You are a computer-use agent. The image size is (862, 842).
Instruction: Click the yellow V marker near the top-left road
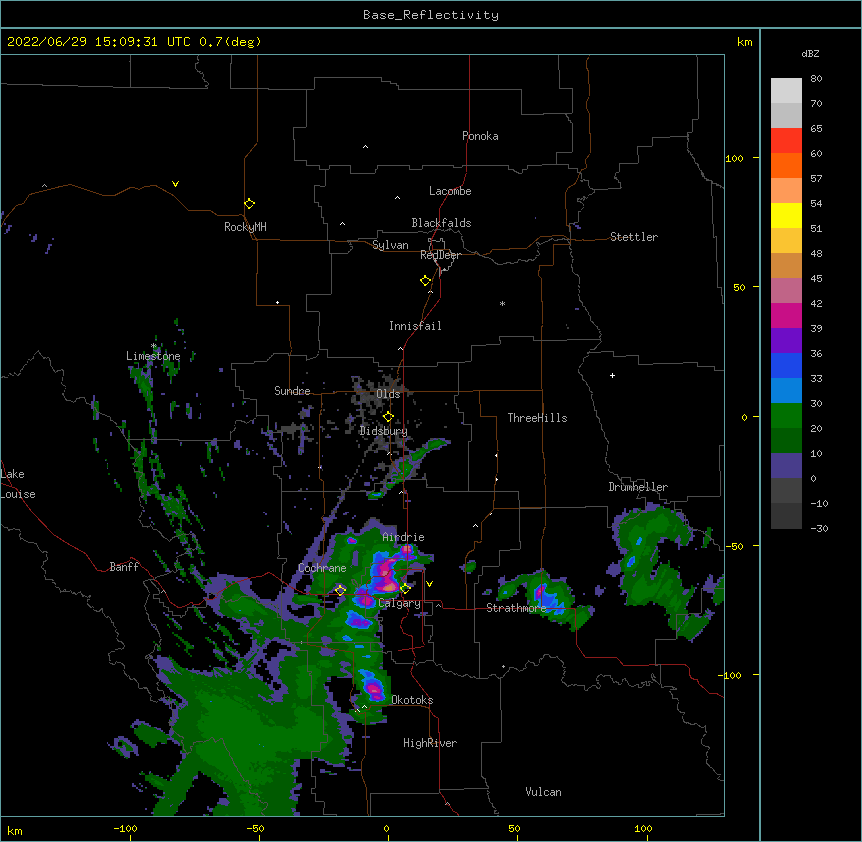175,184
